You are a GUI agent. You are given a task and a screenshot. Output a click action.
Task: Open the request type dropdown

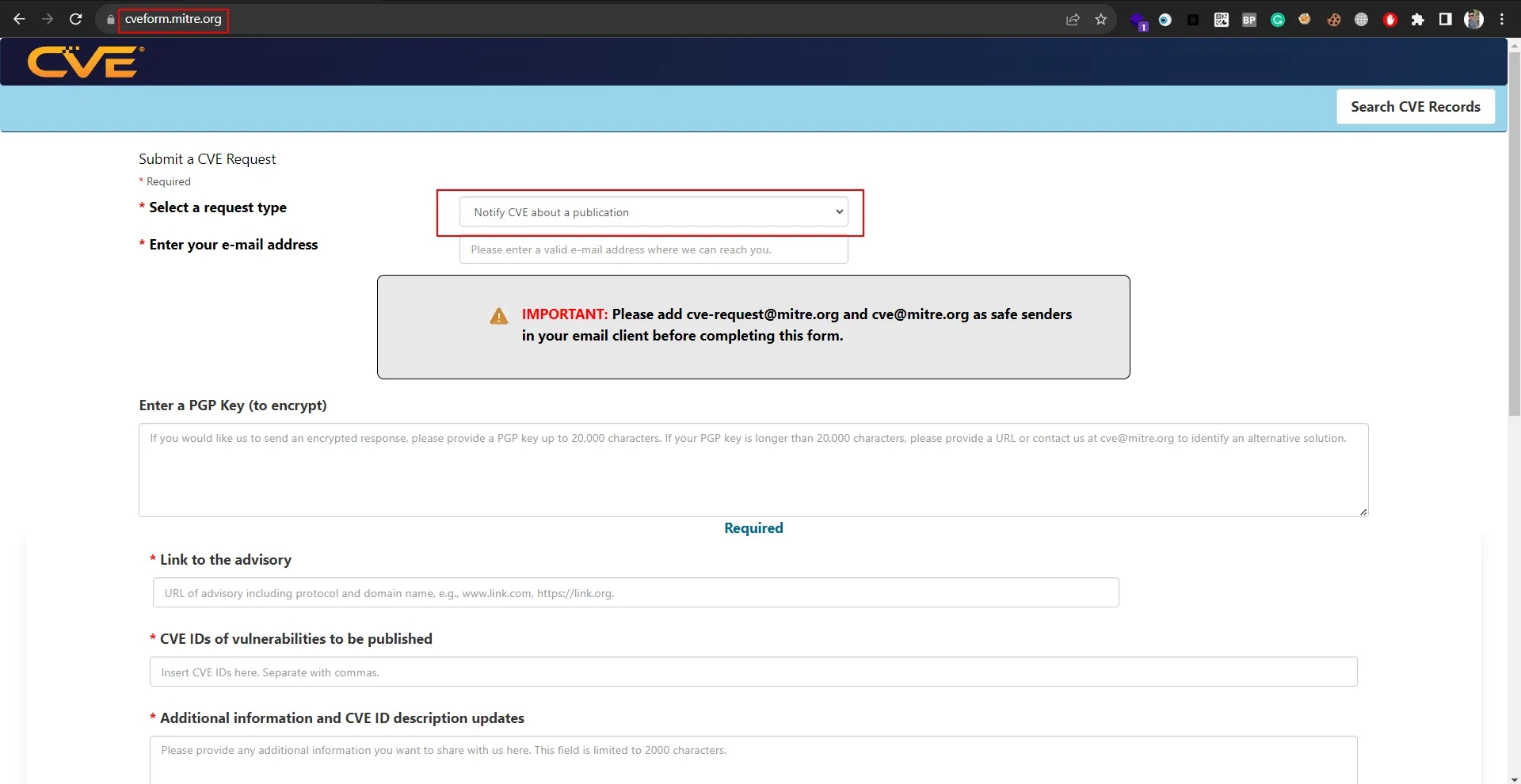coord(654,212)
